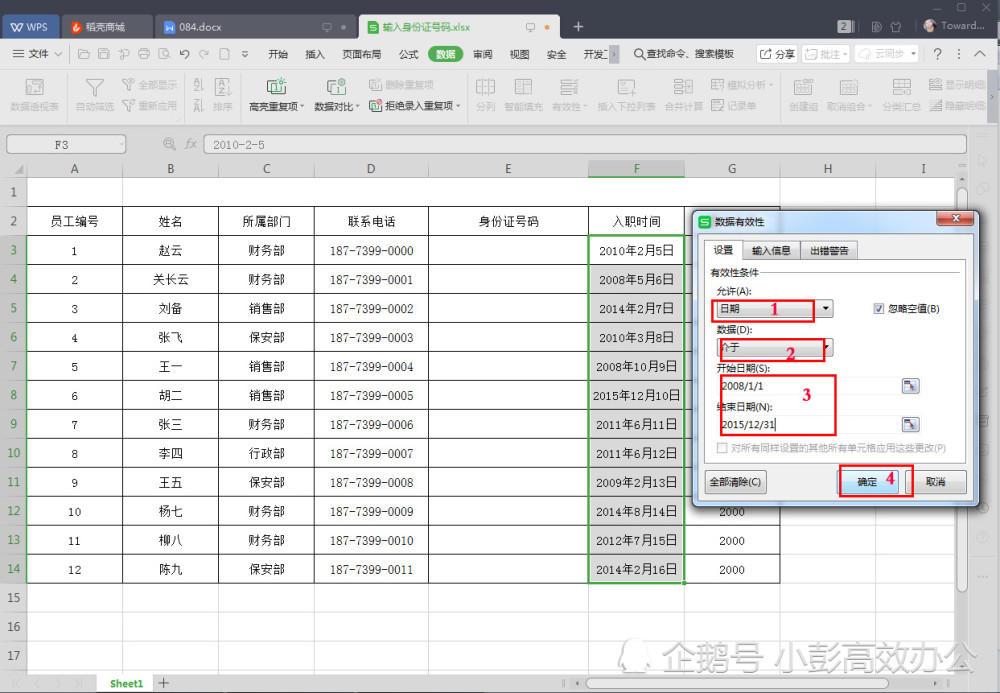Click the 重新应用 filter button
The width and height of the screenshot is (1000, 693).
150,105
